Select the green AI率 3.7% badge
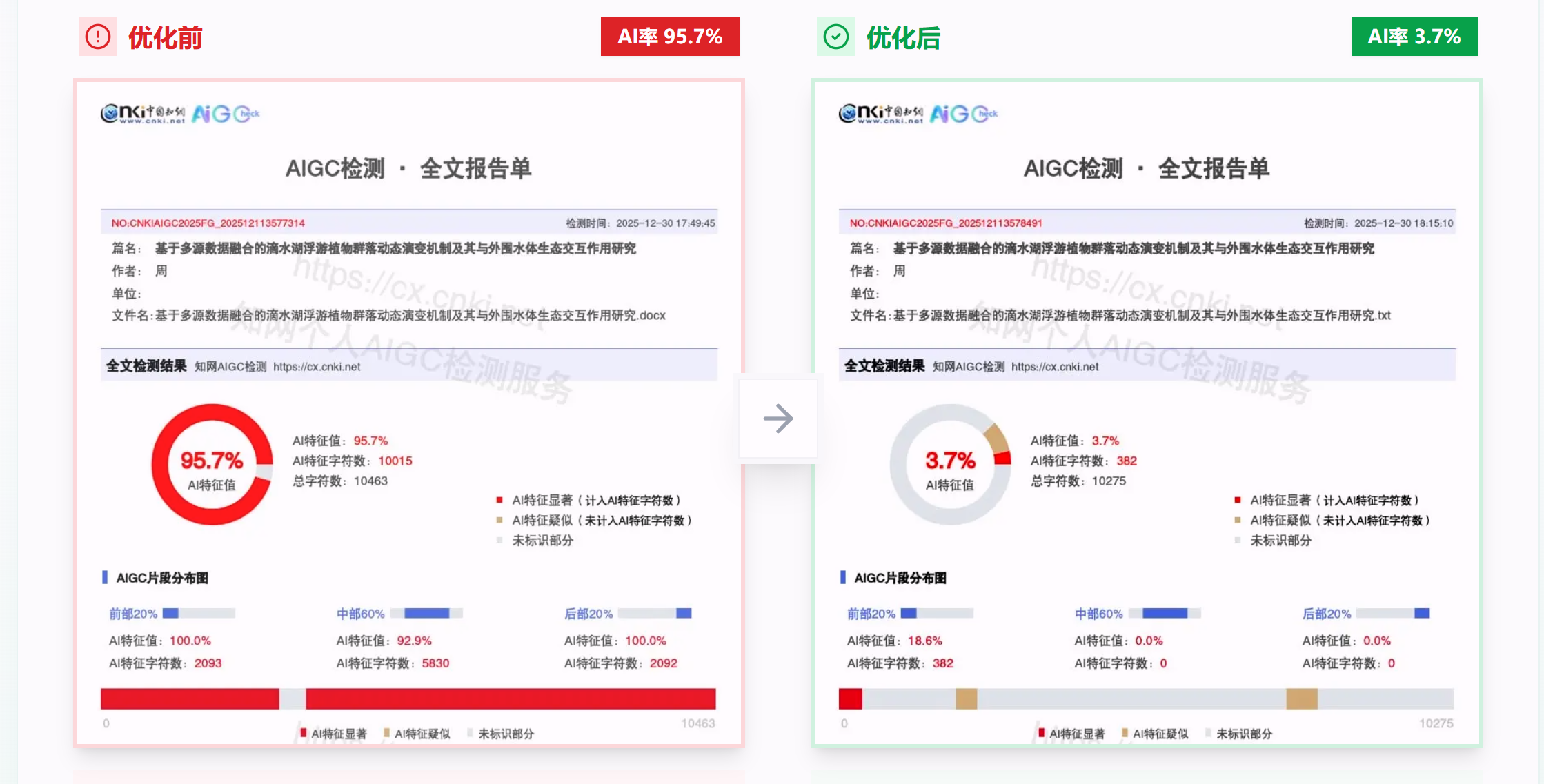The width and height of the screenshot is (1544, 784). coord(1414,37)
